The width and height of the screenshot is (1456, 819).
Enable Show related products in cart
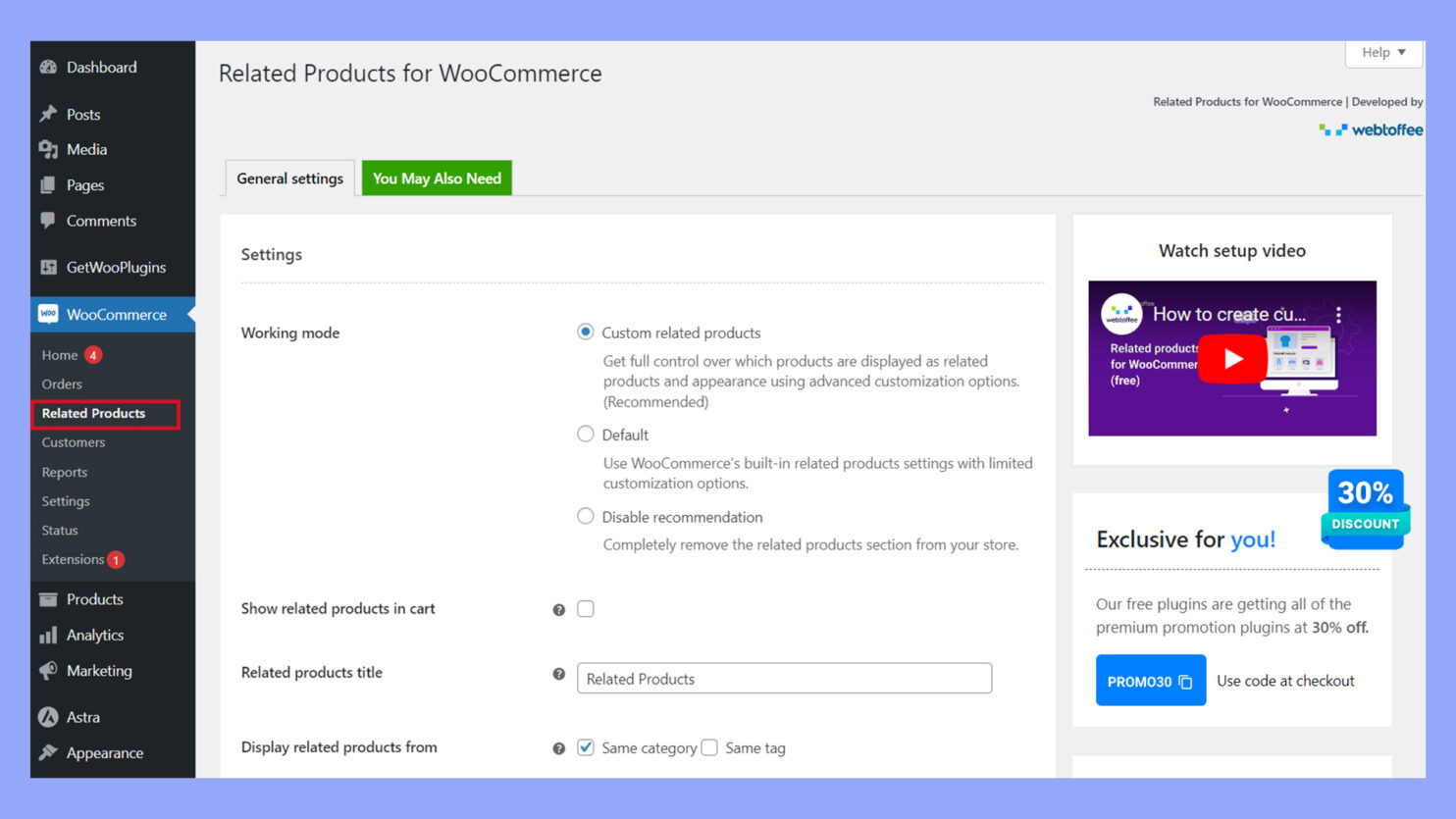[586, 608]
